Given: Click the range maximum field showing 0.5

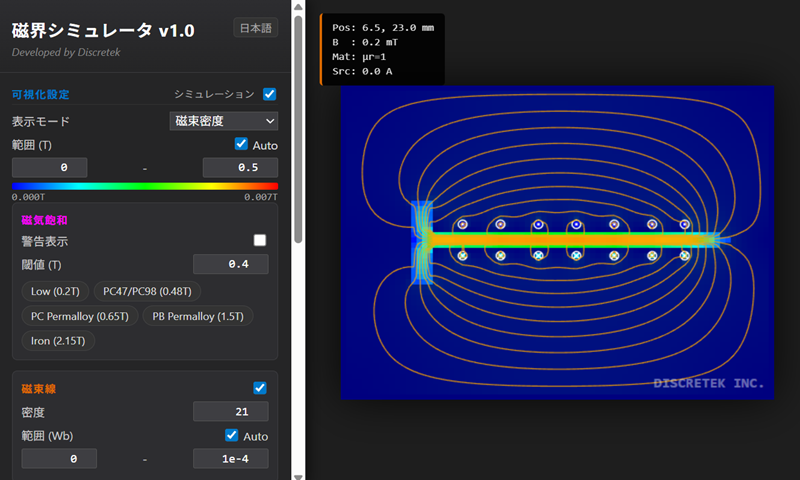Looking at the screenshot, I should 240,167.
